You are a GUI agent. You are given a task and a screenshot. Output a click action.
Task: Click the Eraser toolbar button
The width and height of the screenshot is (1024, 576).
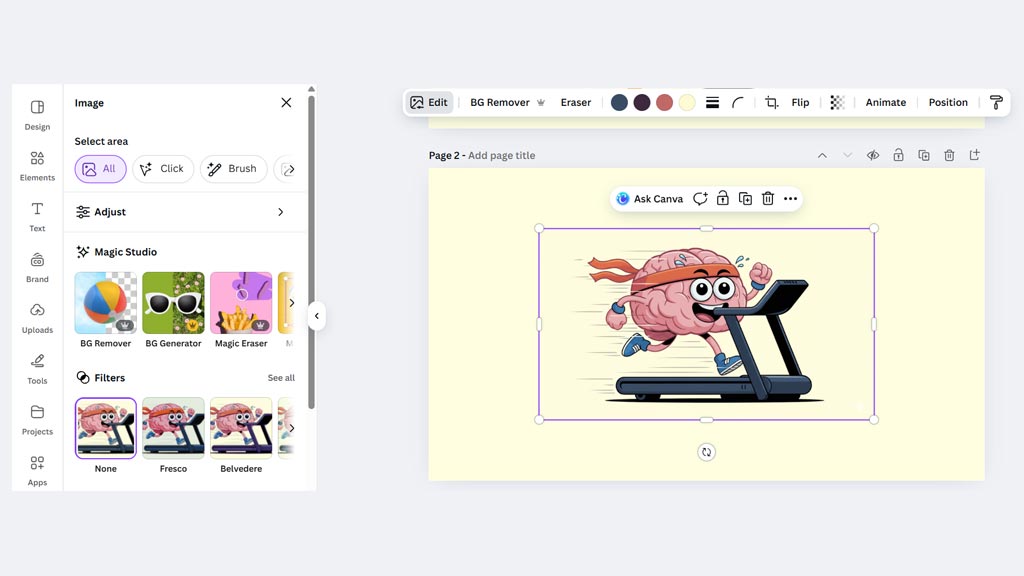tap(575, 103)
